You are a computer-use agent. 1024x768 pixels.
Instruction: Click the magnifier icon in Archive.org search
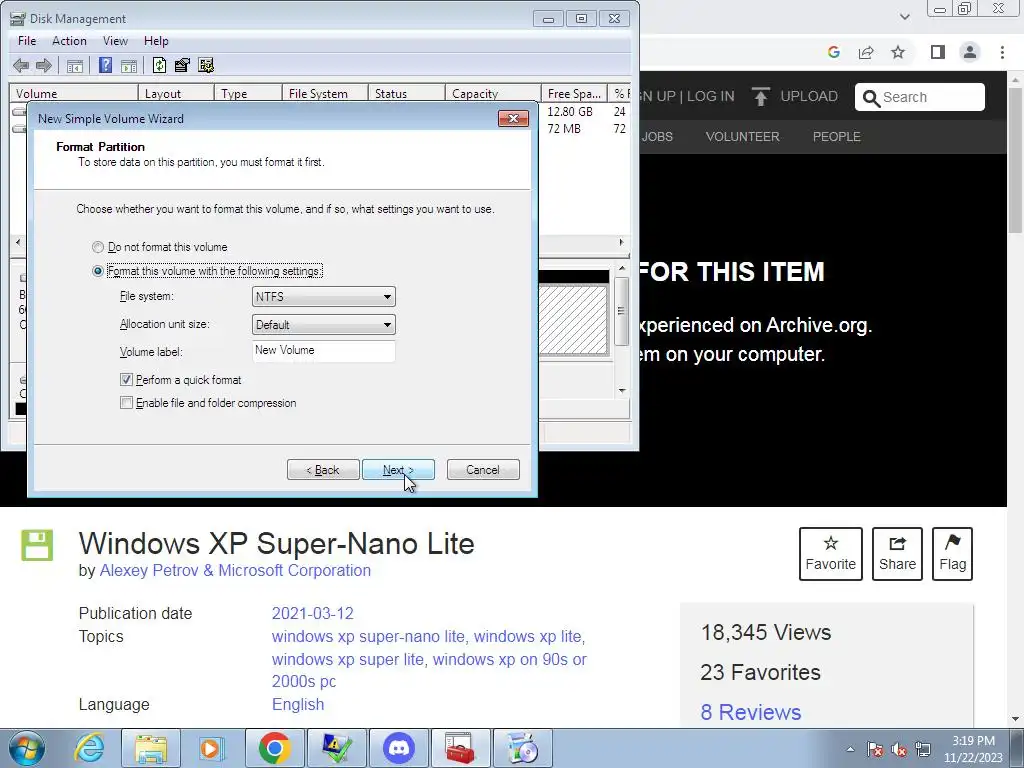(x=871, y=98)
